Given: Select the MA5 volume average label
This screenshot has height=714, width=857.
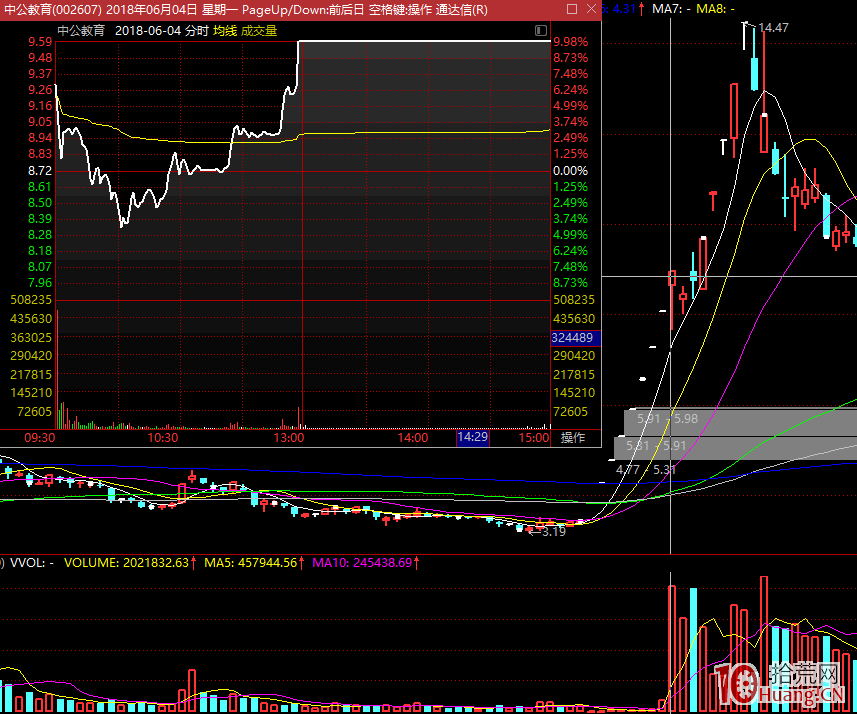Looking at the screenshot, I should pyautogui.click(x=254, y=563).
